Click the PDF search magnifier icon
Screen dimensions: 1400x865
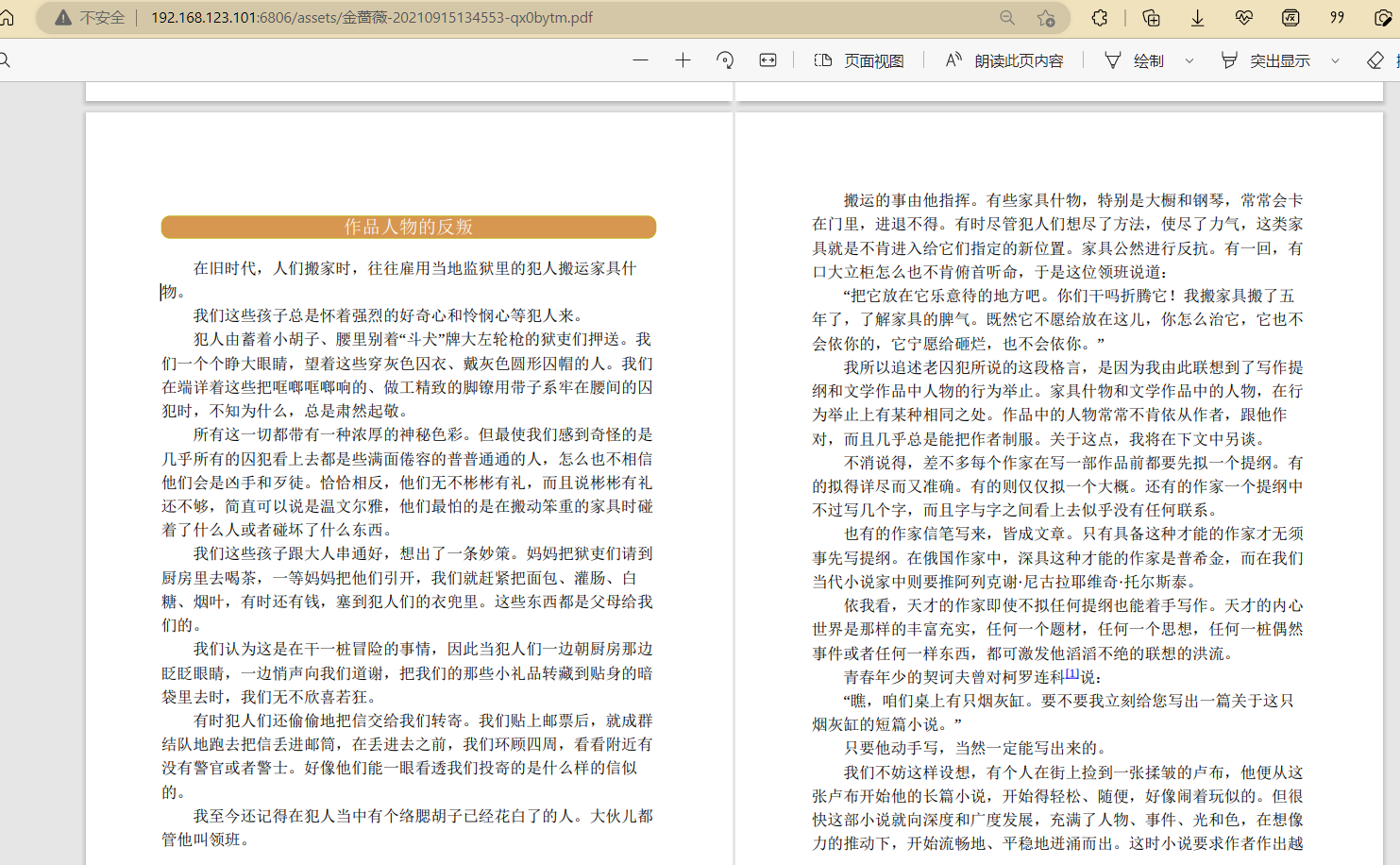pos(5,60)
